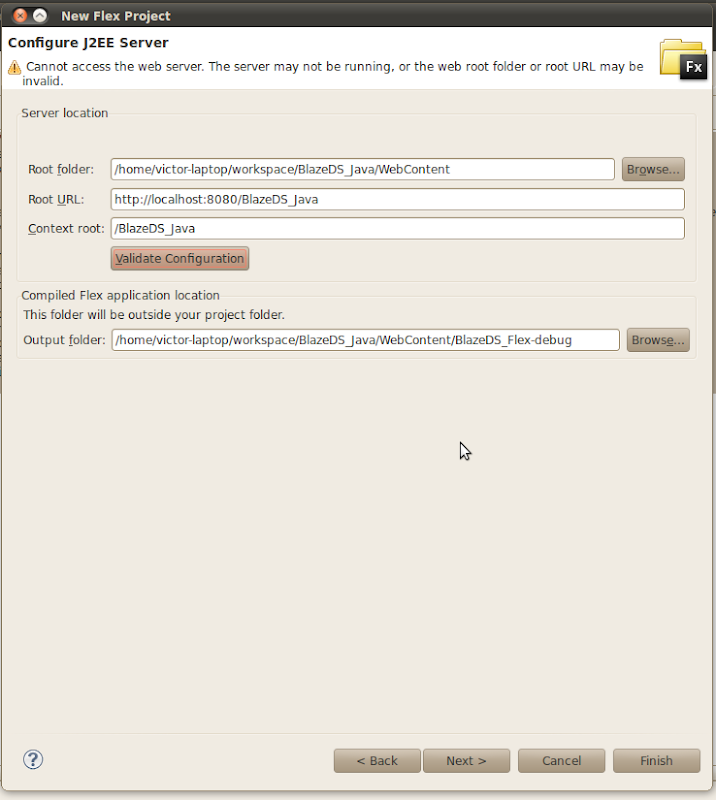Image resolution: width=716 pixels, height=800 pixels.
Task: Click the 'Configure J2EE Server' heading
Action: pos(88,43)
